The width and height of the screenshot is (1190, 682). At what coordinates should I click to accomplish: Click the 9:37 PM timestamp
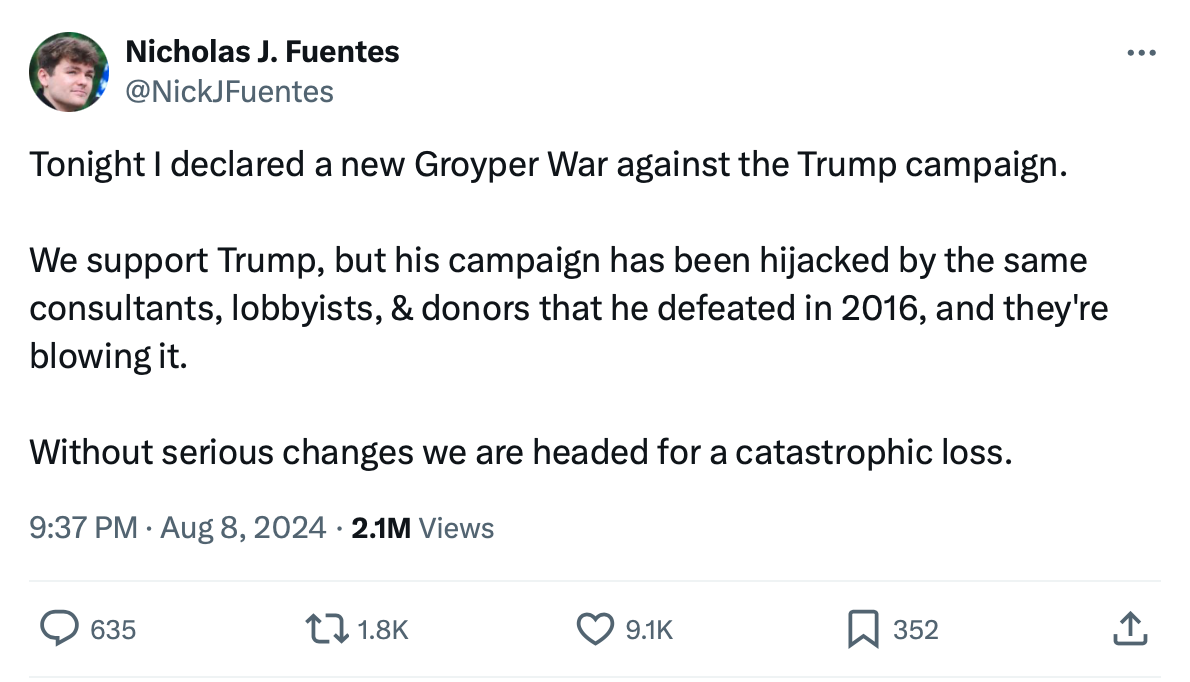[83, 527]
